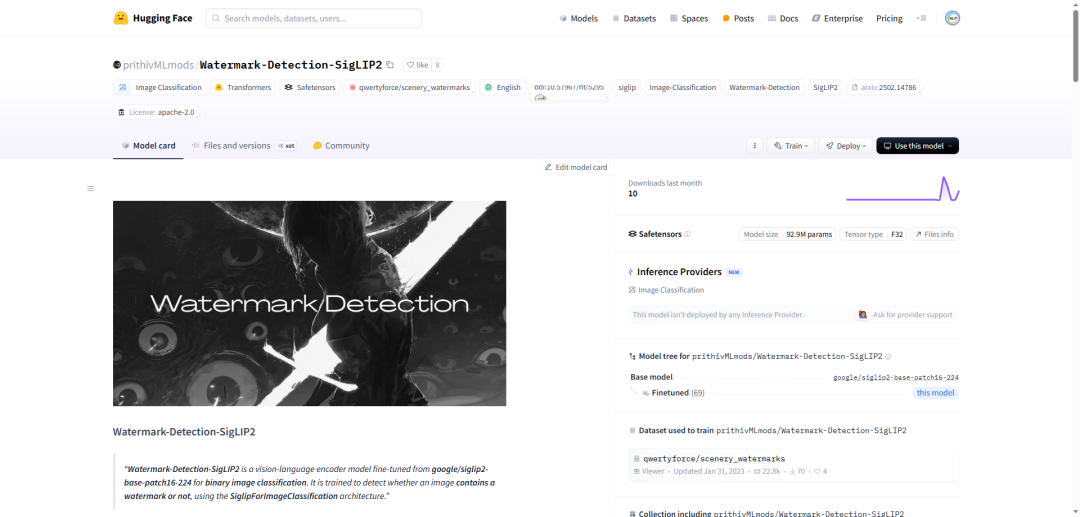This screenshot has height=517, width=1080.
Task: Open the three-dot more options menu
Action: 755,146
